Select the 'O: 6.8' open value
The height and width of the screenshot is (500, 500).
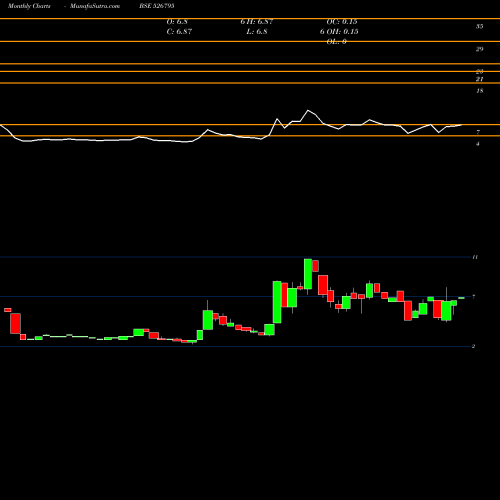[177, 22]
